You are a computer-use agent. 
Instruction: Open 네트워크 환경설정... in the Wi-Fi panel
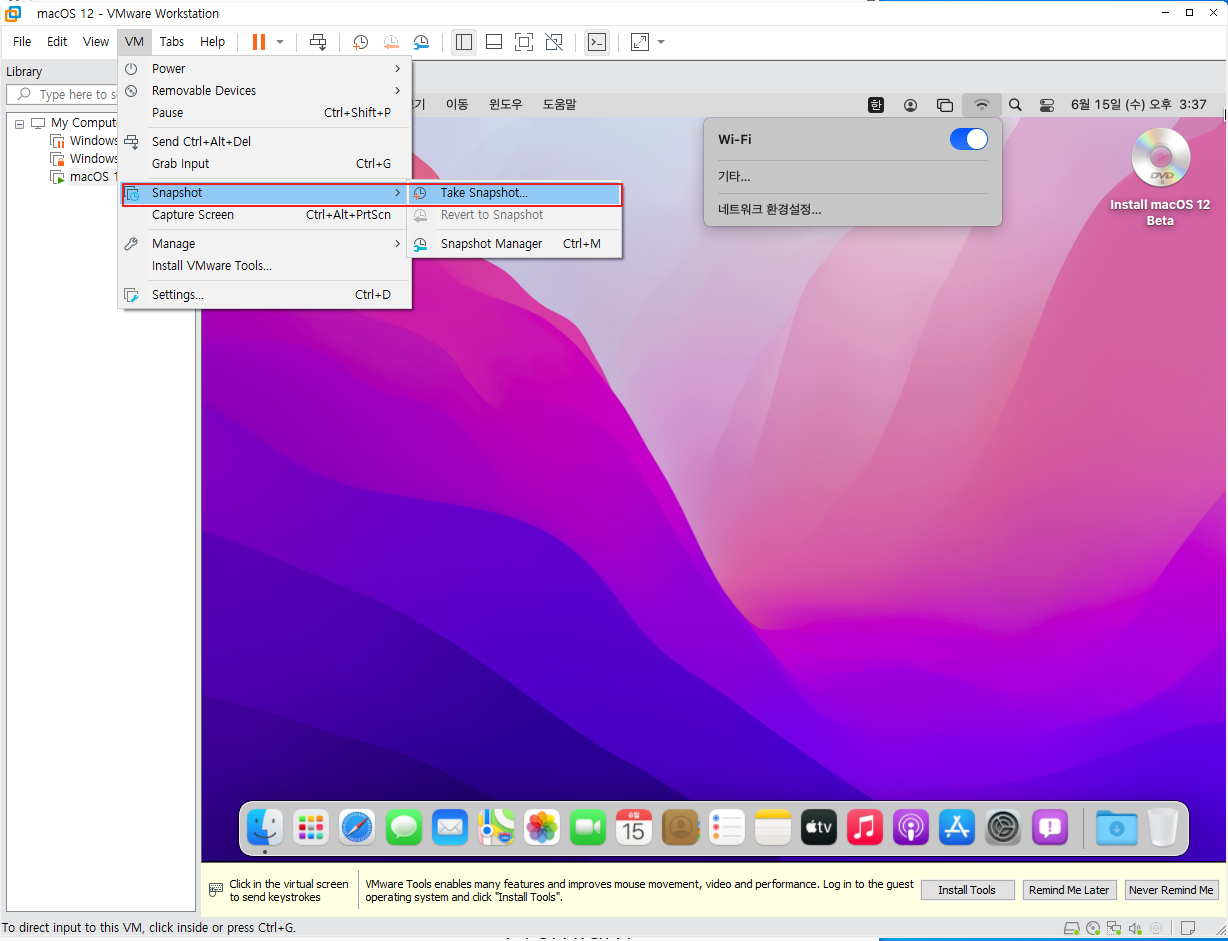[x=770, y=210]
